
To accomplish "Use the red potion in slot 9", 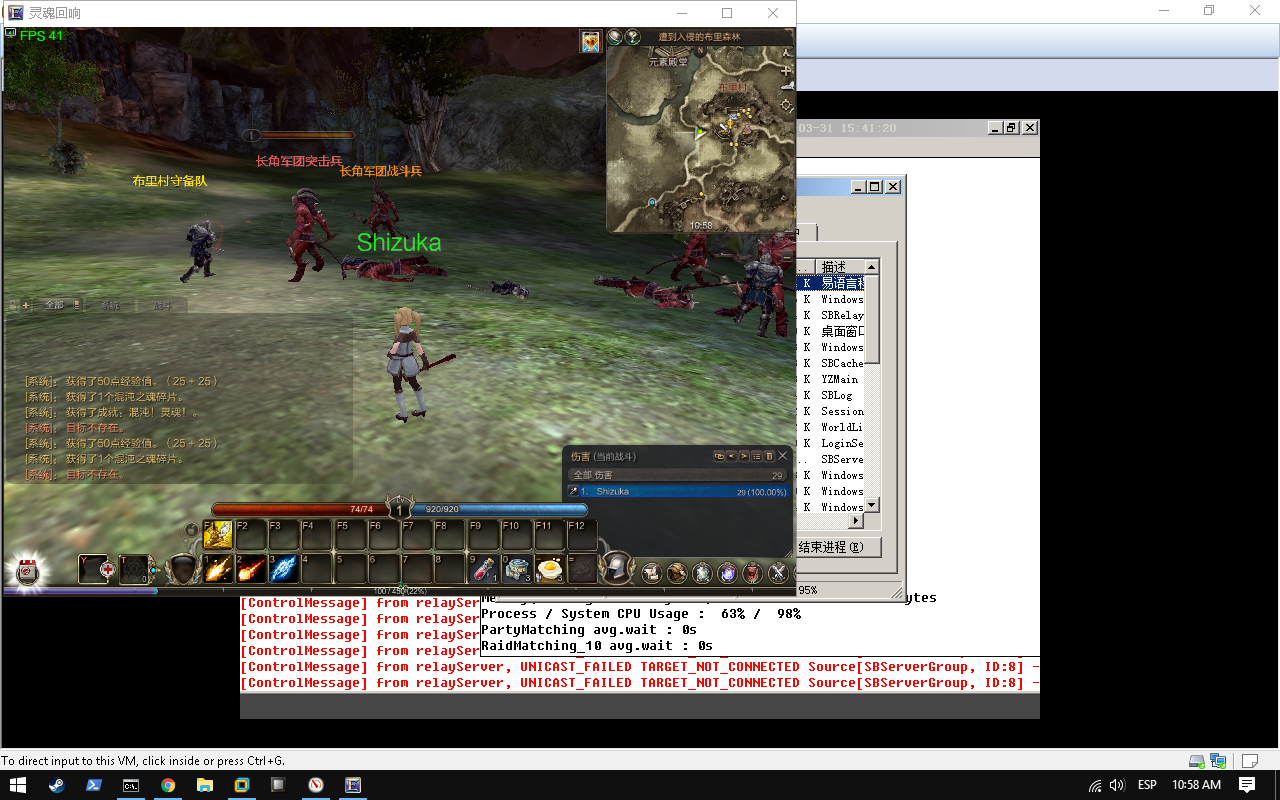I will point(485,569).
